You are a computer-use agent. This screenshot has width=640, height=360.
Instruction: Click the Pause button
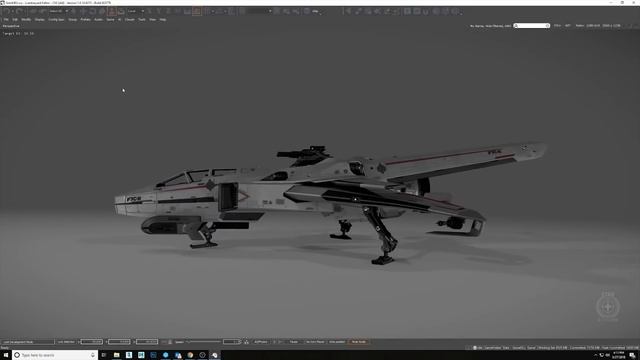pyautogui.click(x=294, y=342)
